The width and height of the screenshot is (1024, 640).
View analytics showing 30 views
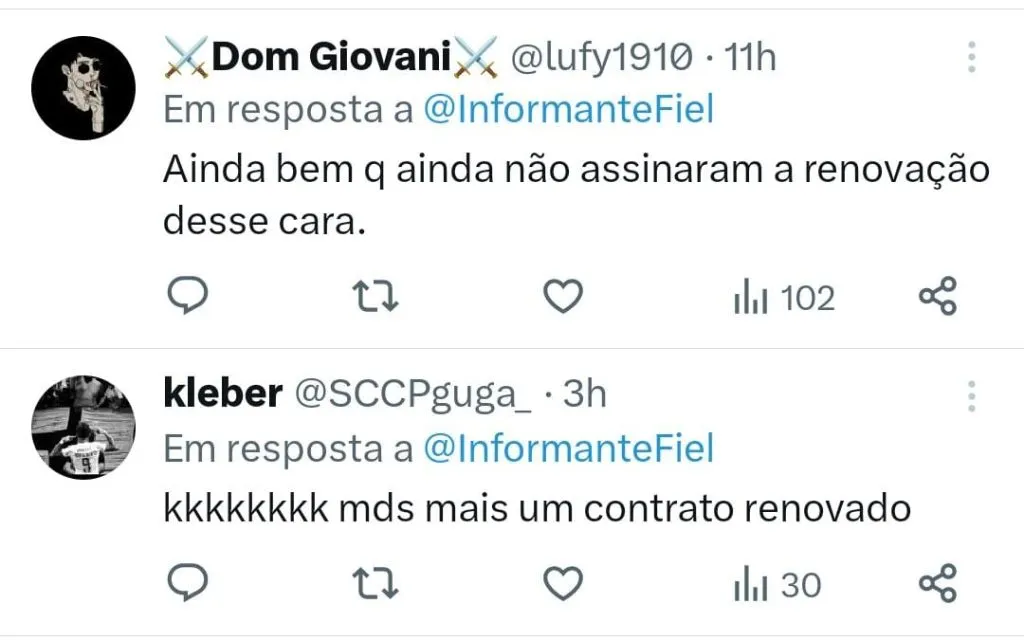pos(777,584)
